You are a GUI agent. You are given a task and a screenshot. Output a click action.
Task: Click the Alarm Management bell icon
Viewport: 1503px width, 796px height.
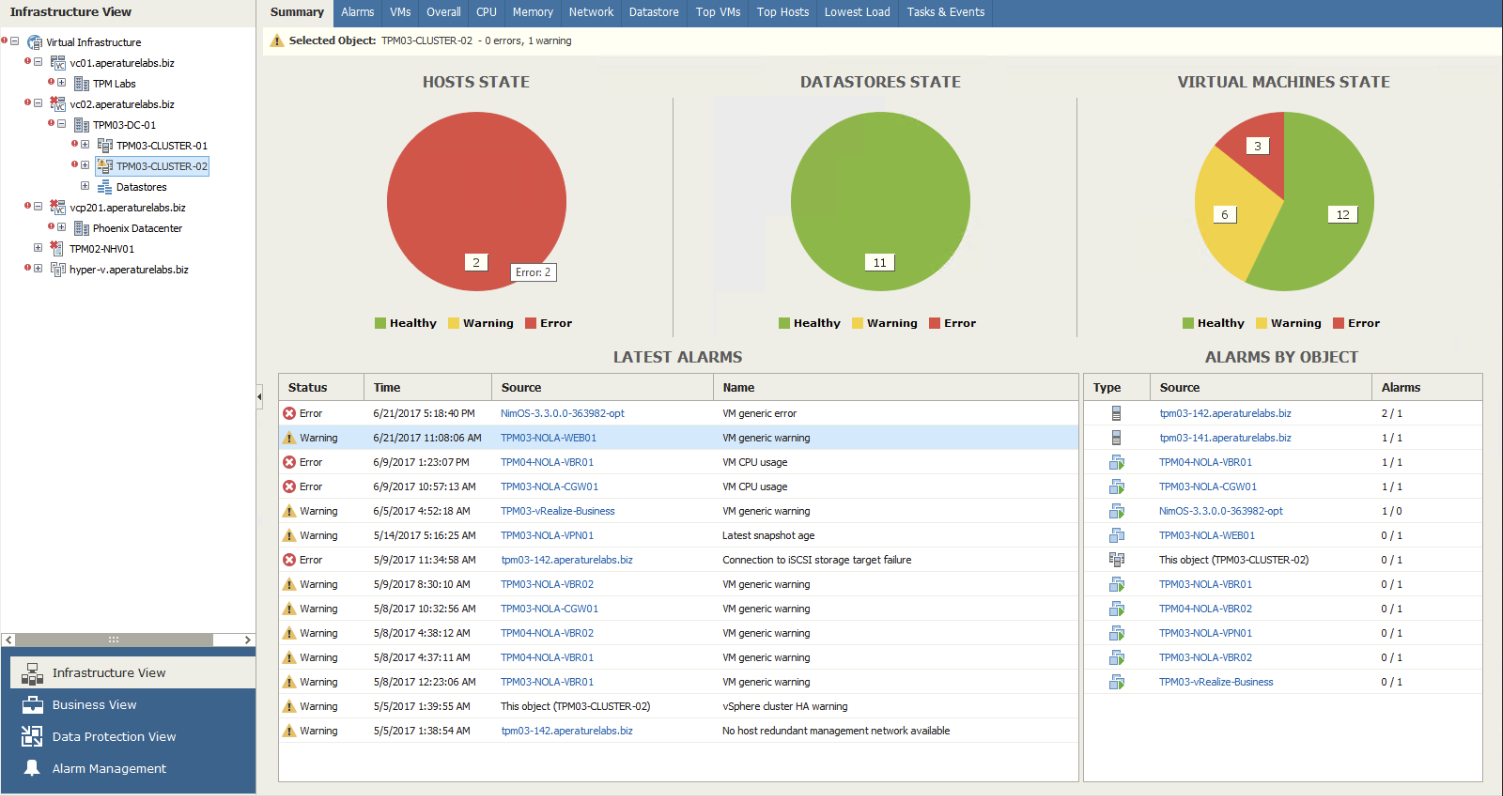pos(32,768)
